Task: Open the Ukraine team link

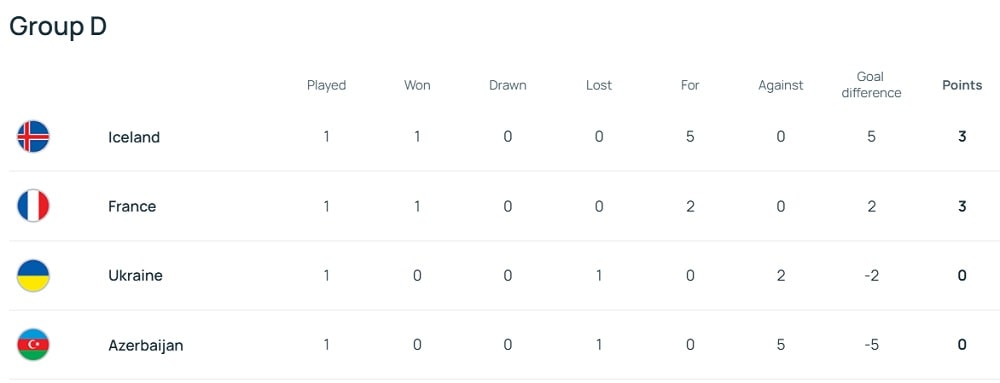Action: pyautogui.click(x=135, y=275)
